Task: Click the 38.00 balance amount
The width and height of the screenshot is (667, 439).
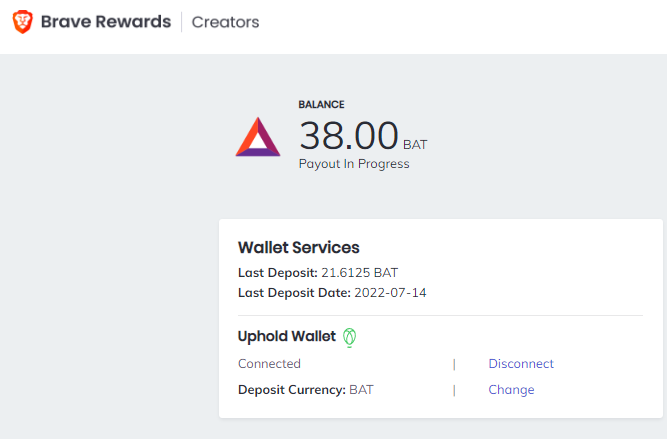Action: pyautogui.click(x=349, y=136)
